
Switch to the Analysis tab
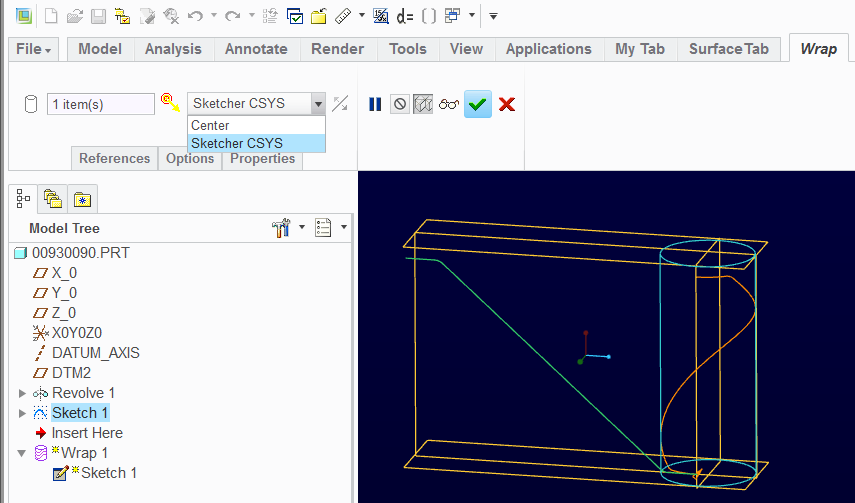173,49
